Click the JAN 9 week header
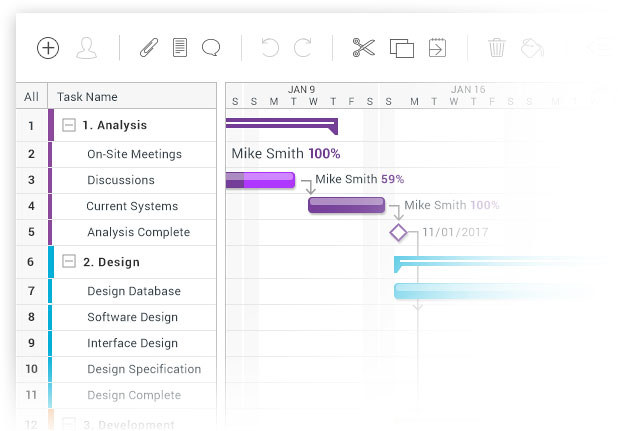The image size is (618, 431). [302, 90]
